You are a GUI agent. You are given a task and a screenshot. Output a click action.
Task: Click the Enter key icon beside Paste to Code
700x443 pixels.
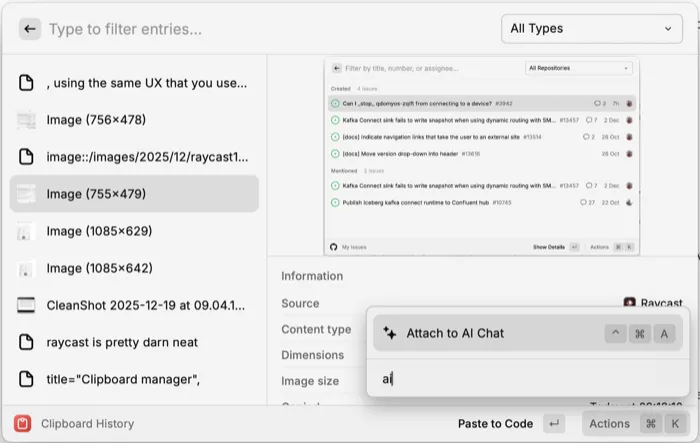[x=553, y=423]
